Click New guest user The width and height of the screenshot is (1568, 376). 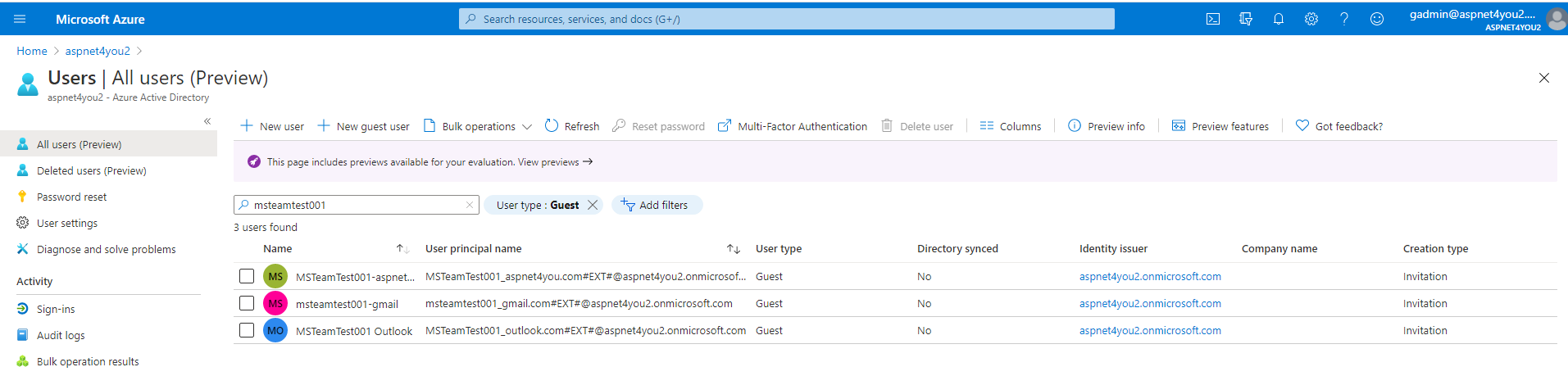tap(363, 126)
